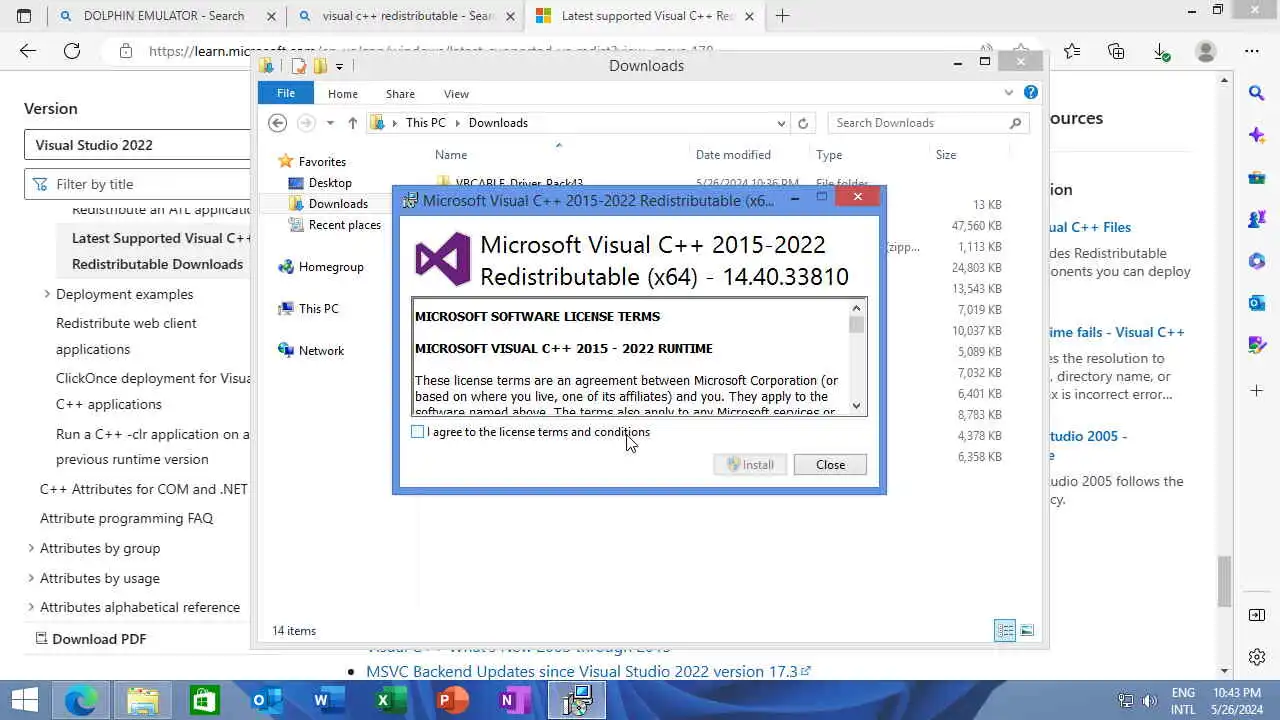Image resolution: width=1280 pixels, height=720 pixels.
Task: Check the license terms agreement checkbox
Action: click(417, 432)
